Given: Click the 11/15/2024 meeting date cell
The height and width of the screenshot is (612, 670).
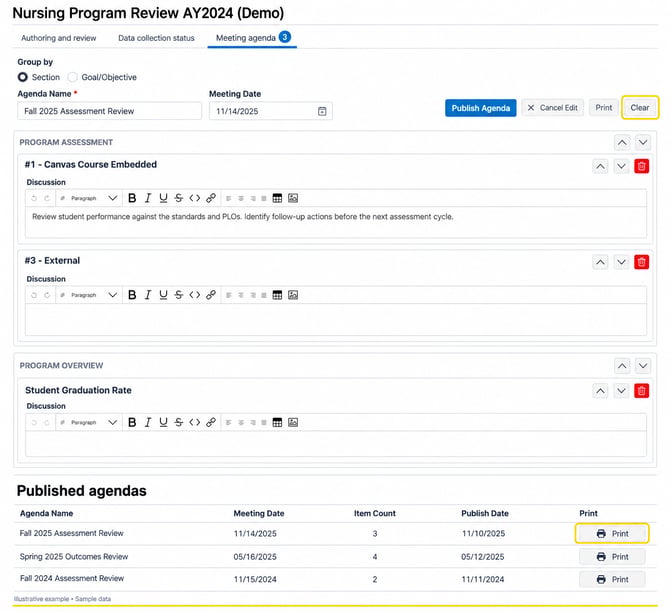Looking at the screenshot, I should pyautogui.click(x=255, y=580).
